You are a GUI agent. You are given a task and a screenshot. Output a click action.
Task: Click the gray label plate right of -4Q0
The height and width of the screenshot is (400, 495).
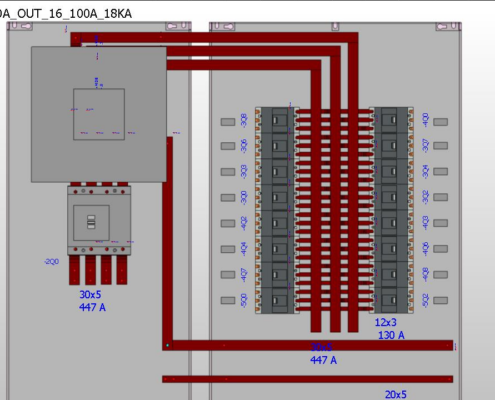[440, 122]
